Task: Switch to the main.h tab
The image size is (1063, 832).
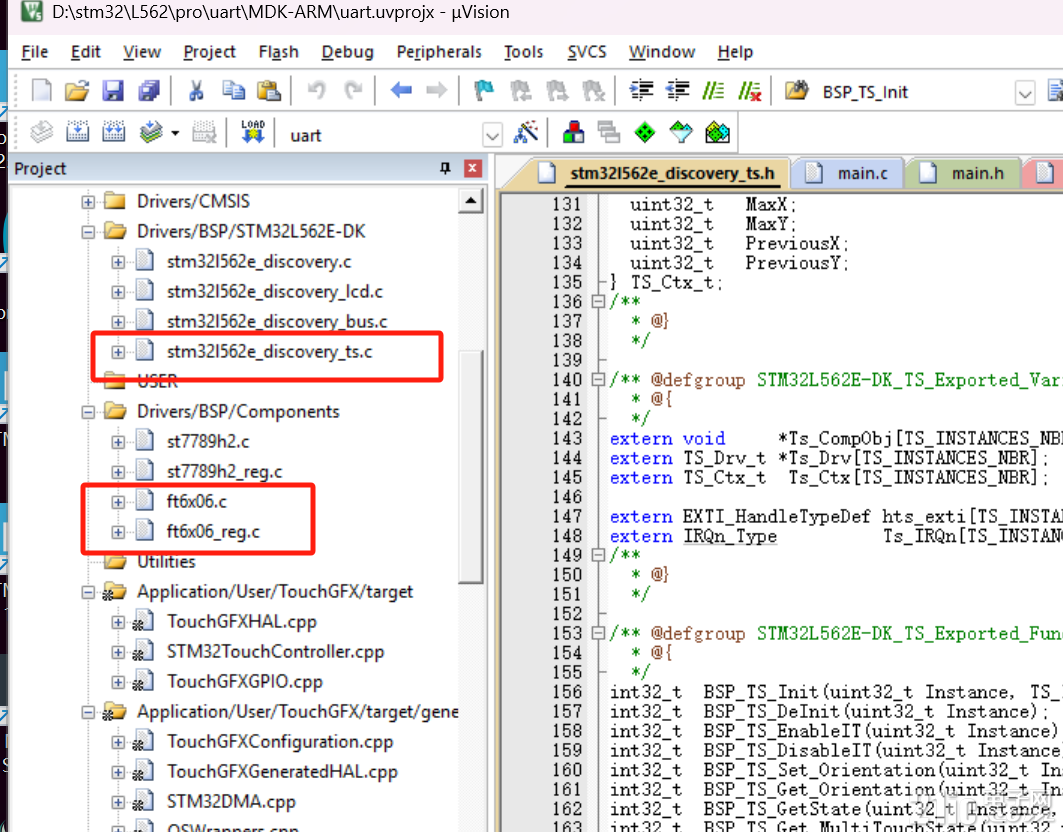Action: pos(963,174)
